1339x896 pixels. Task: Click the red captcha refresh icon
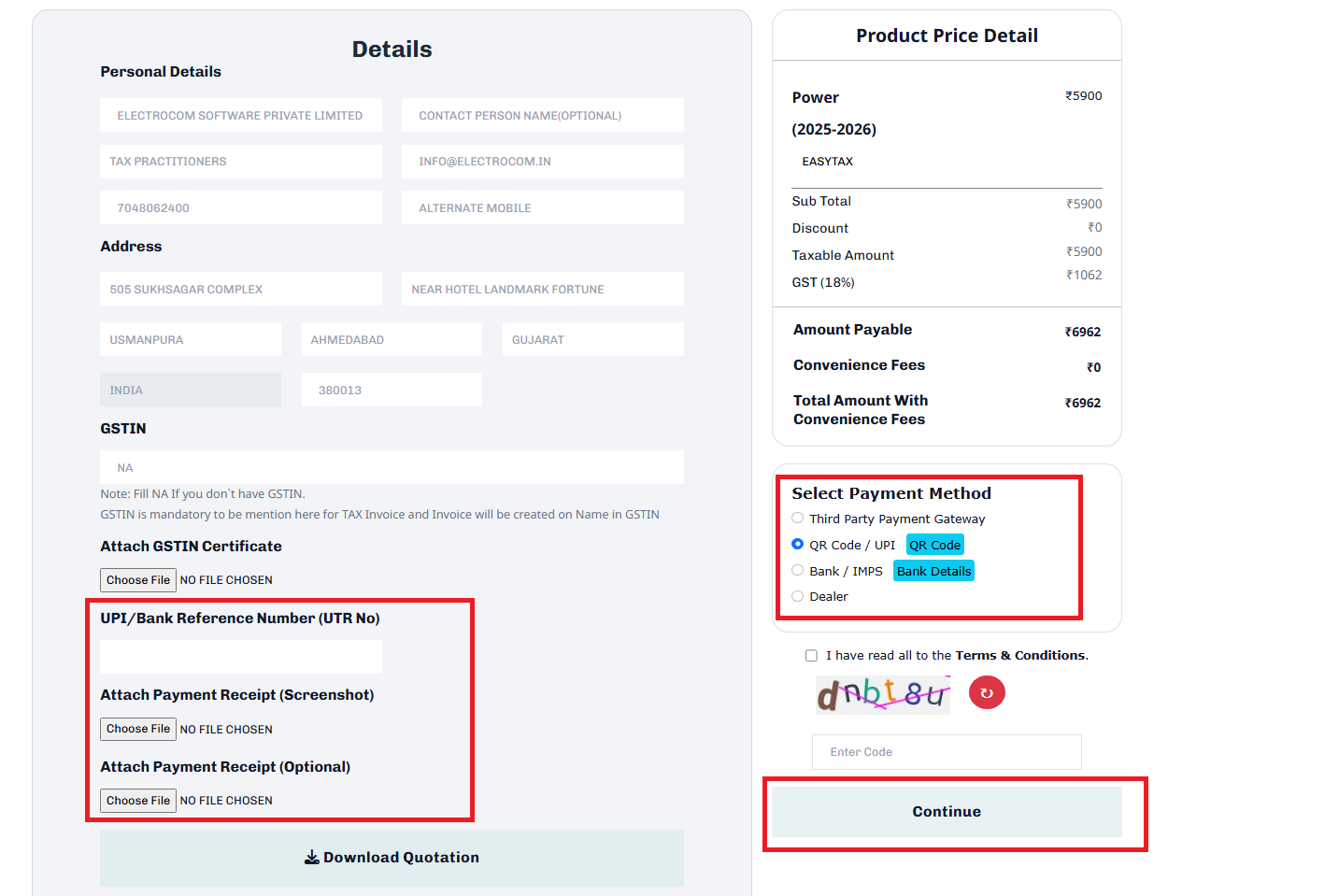click(x=987, y=693)
